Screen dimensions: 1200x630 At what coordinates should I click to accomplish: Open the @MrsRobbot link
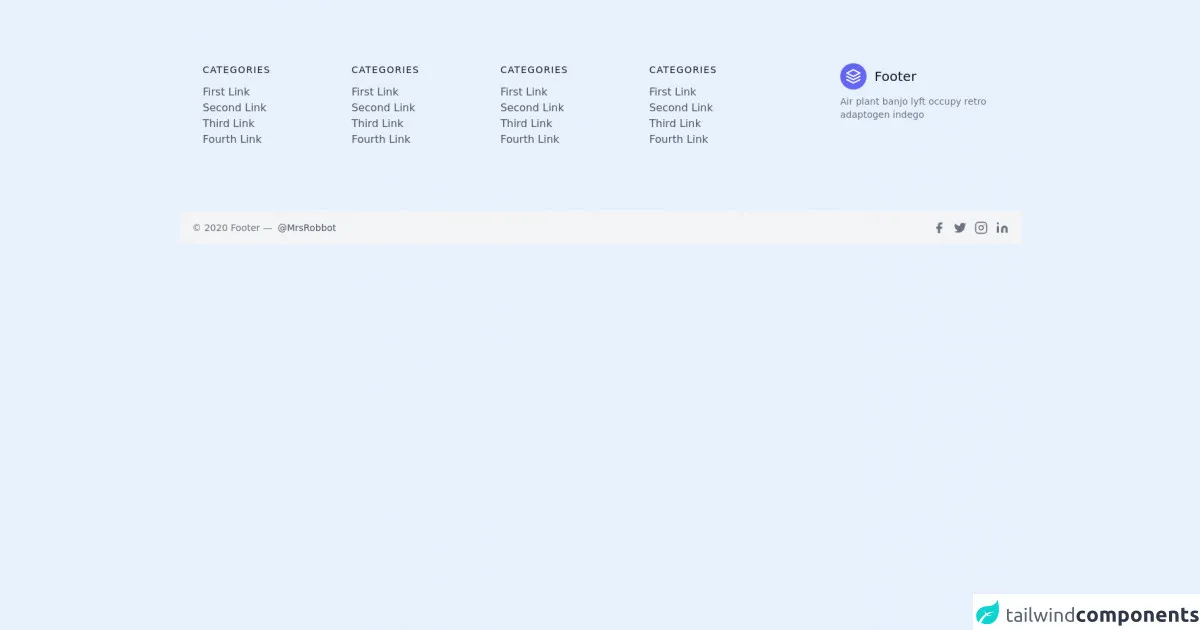(306, 228)
